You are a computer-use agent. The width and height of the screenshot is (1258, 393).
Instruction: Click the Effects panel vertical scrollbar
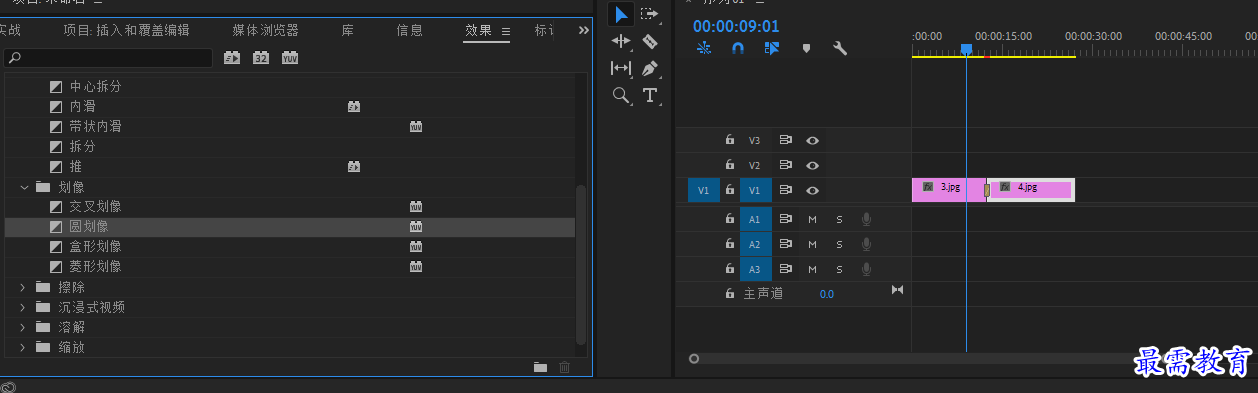581,265
